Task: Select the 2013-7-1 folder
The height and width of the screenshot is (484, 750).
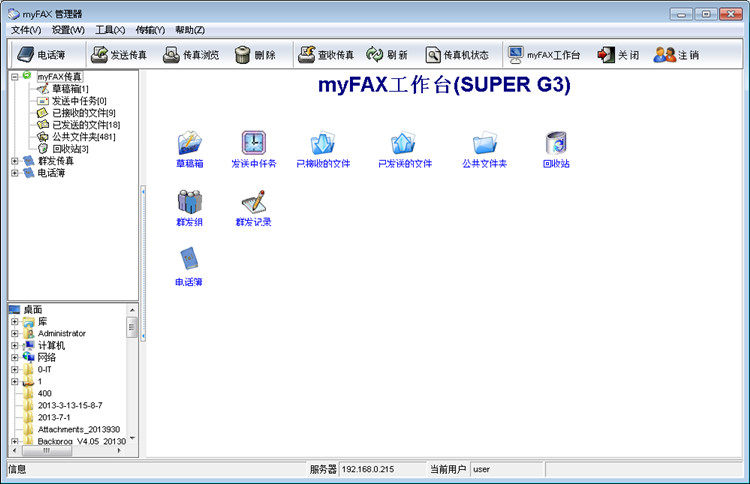Action: (54, 417)
